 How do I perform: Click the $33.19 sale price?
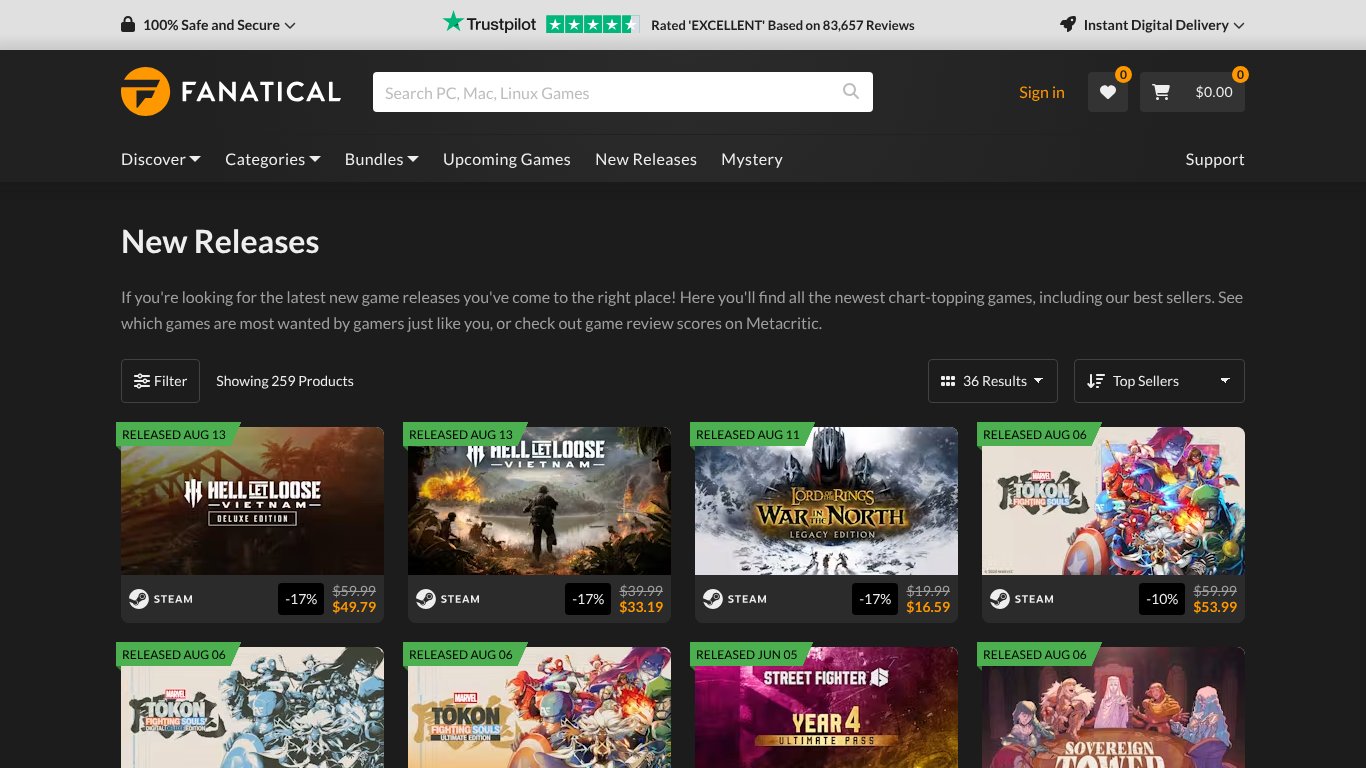641,607
